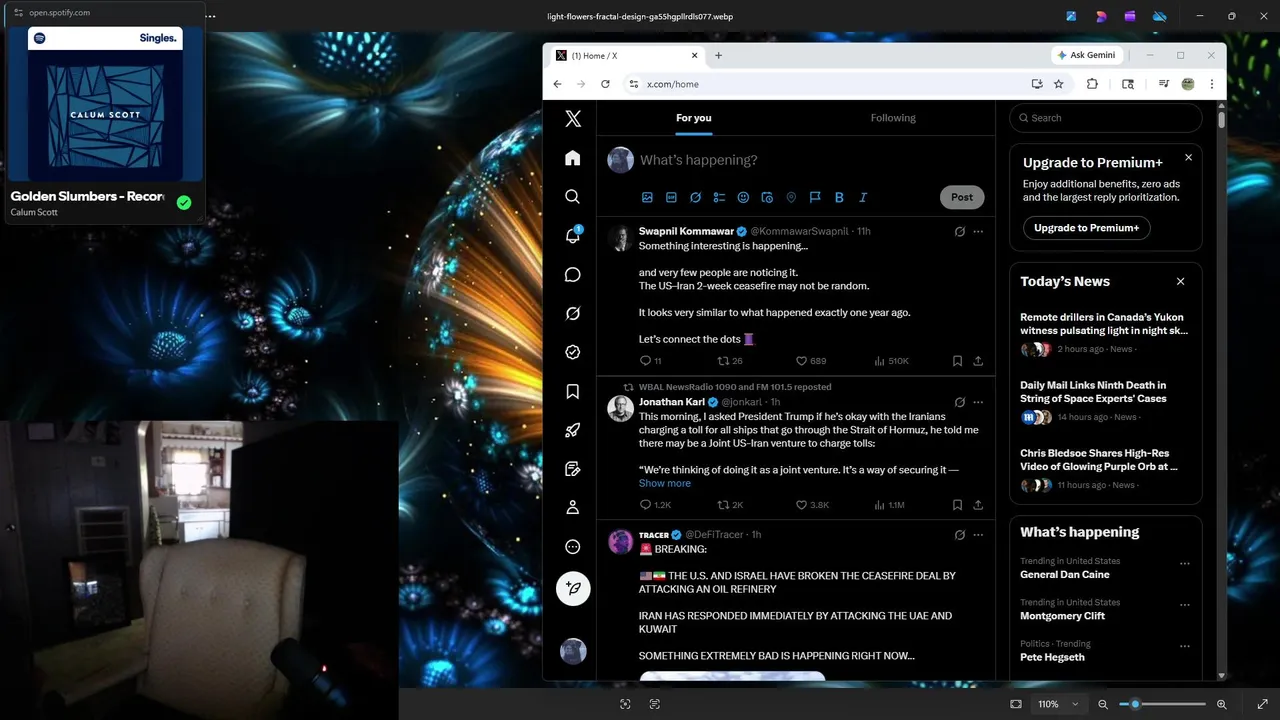The height and width of the screenshot is (720, 1280).
Task: Switch to the Following tab
Action: click(x=893, y=118)
